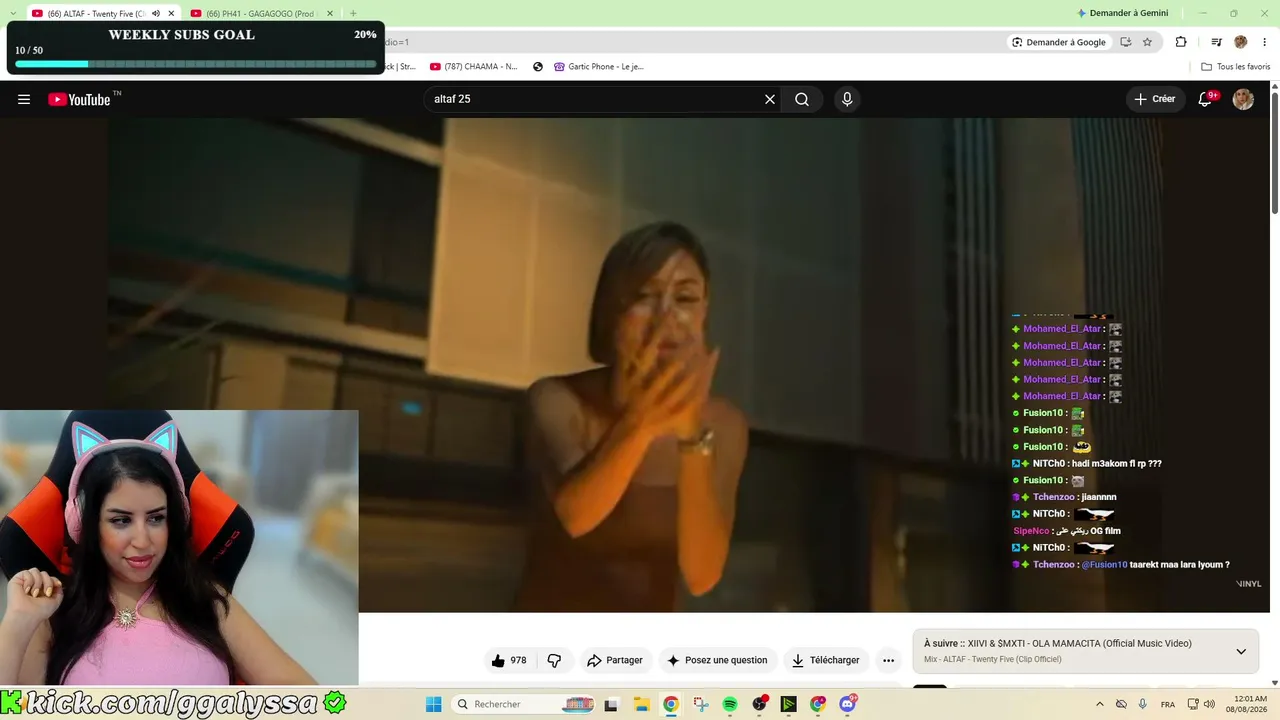Expand the 'À suivre' playlist panel chevron
The height and width of the screenshot is (720, 1280).
coord(1241,651)
